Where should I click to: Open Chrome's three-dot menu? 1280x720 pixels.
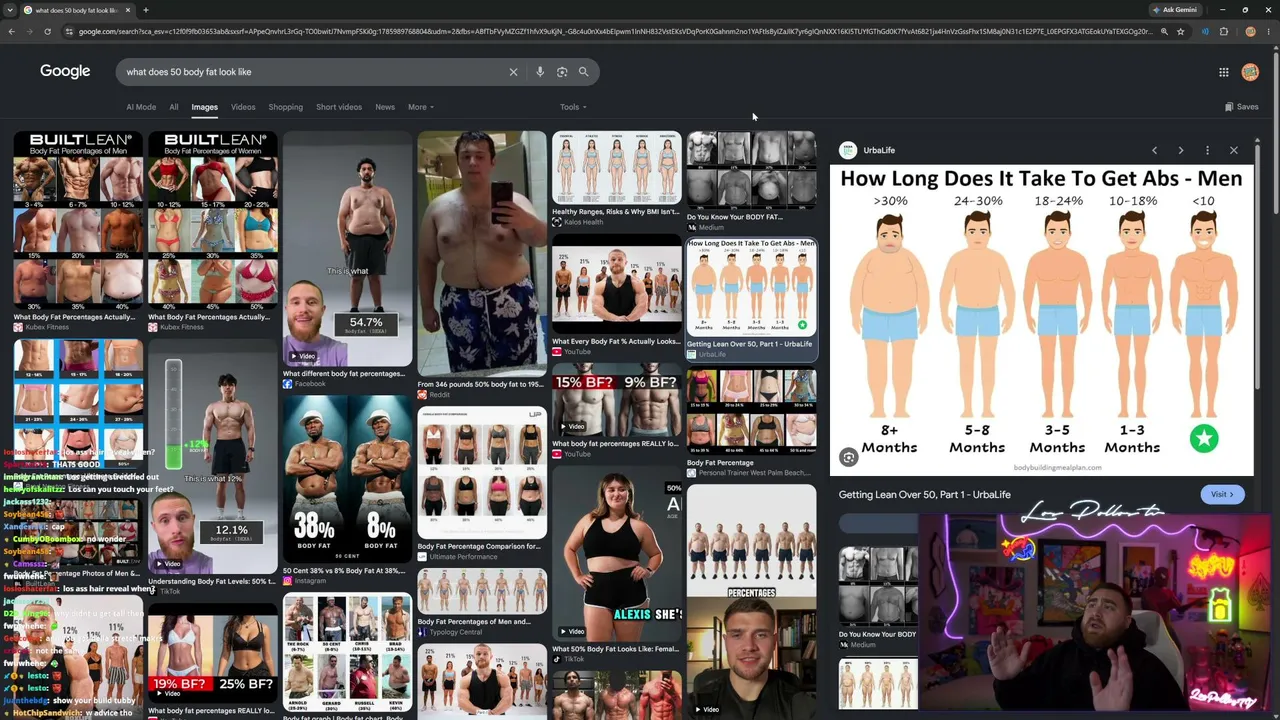pyautogui.click(x=1268, y=32)
